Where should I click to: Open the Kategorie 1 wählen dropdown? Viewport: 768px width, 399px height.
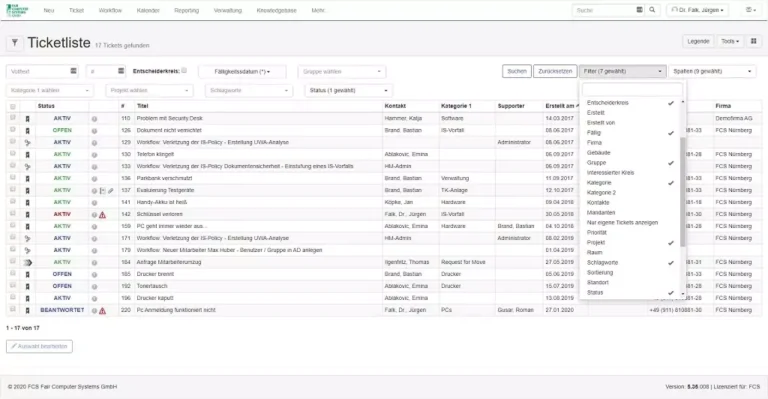point(49,91)
